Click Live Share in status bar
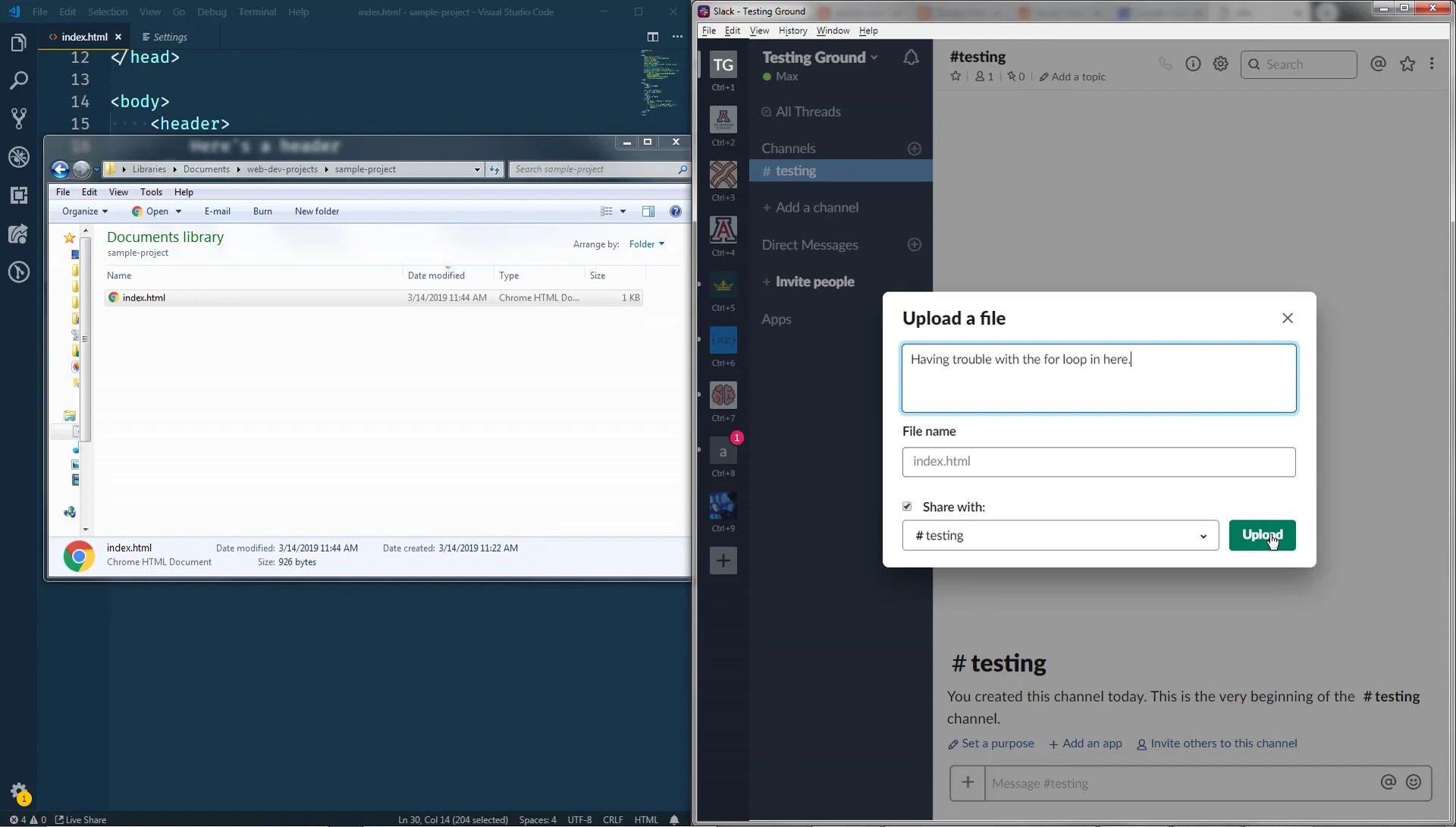Screen dimensions: 1456x827 pyautogui.click(x=80, y=819)
